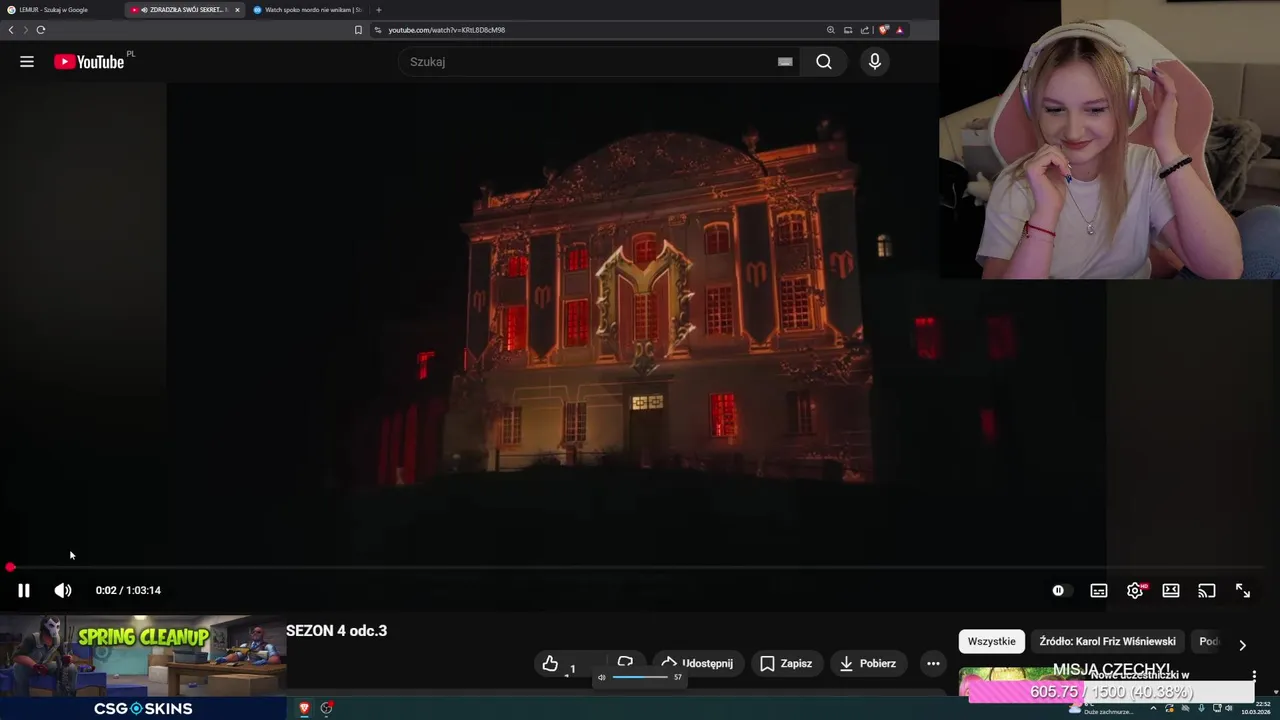The width and height of the screenshot is (1280, 720).
Task: Save the video with the Zapisz button
Action: (x=786, y=663)
